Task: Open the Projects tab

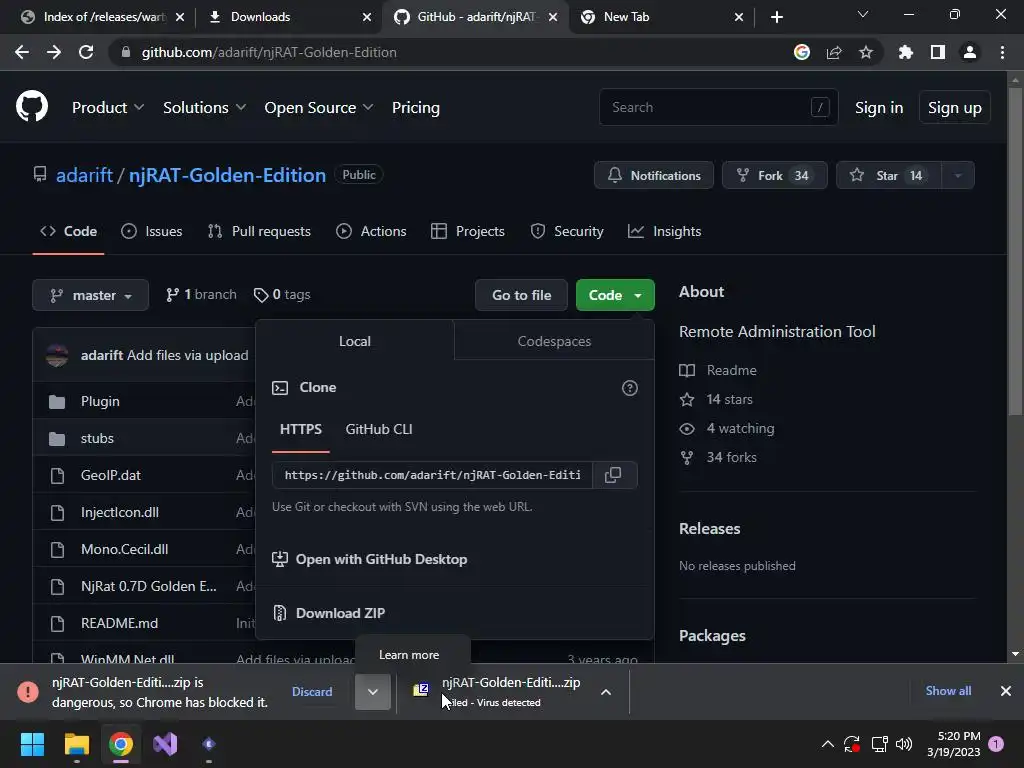Action: (468, 231)
